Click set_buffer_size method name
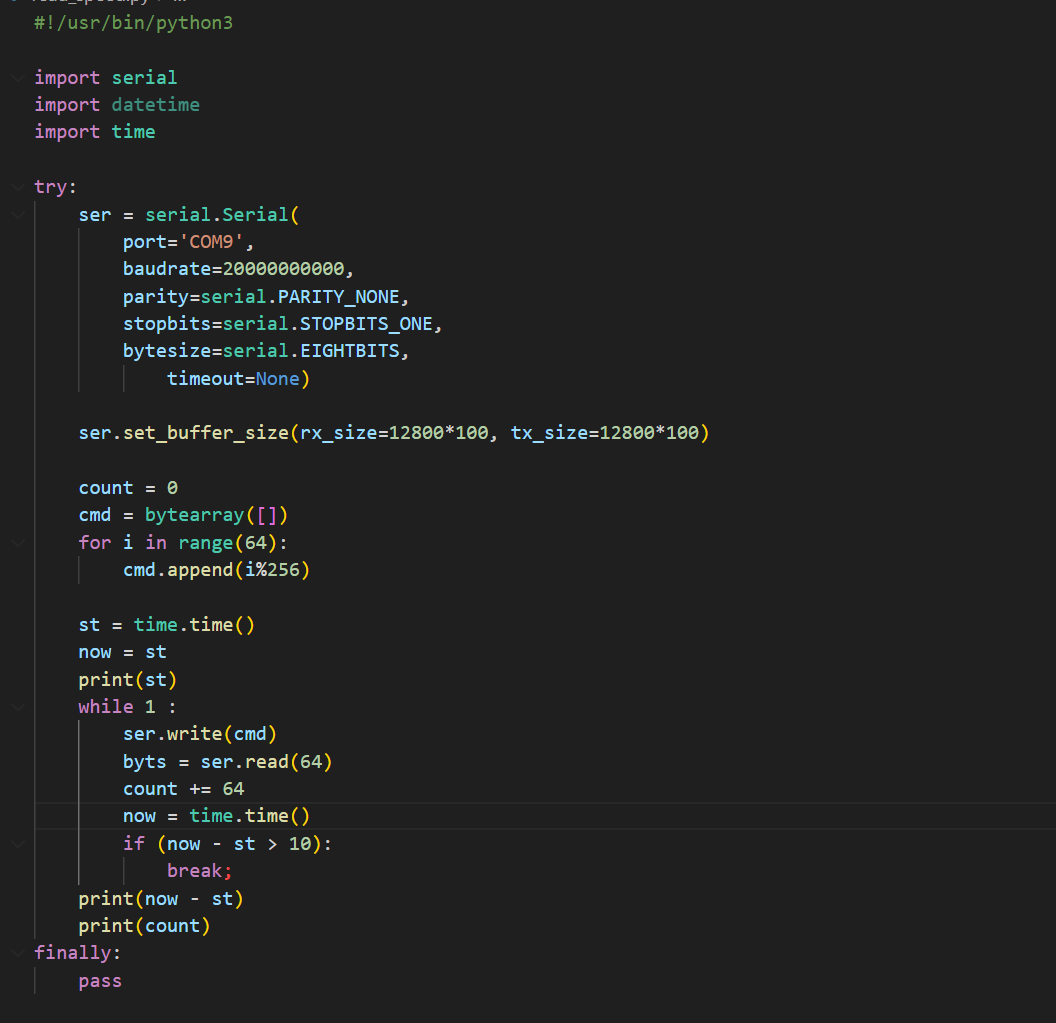1056x1023 pixels. pos(206,433)
